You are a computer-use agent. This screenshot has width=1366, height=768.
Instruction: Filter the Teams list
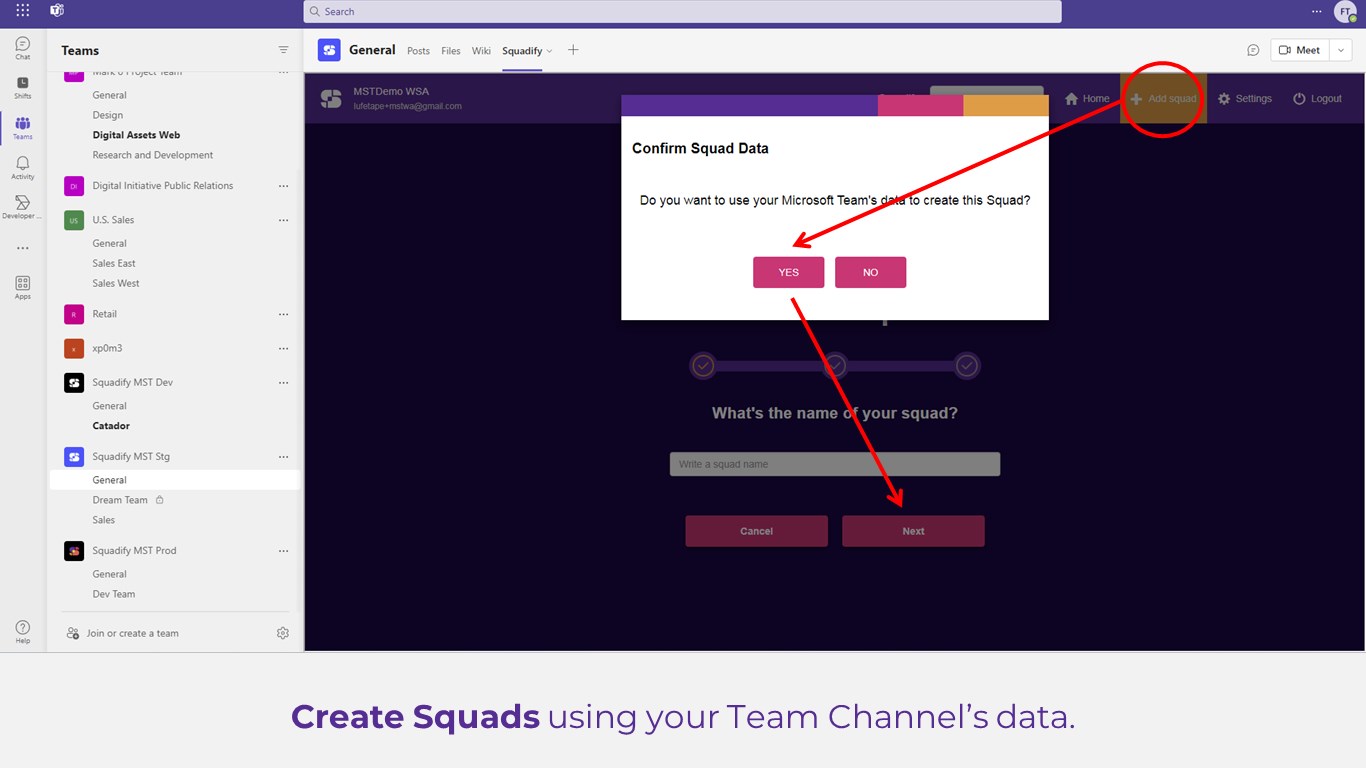[283, 50]
